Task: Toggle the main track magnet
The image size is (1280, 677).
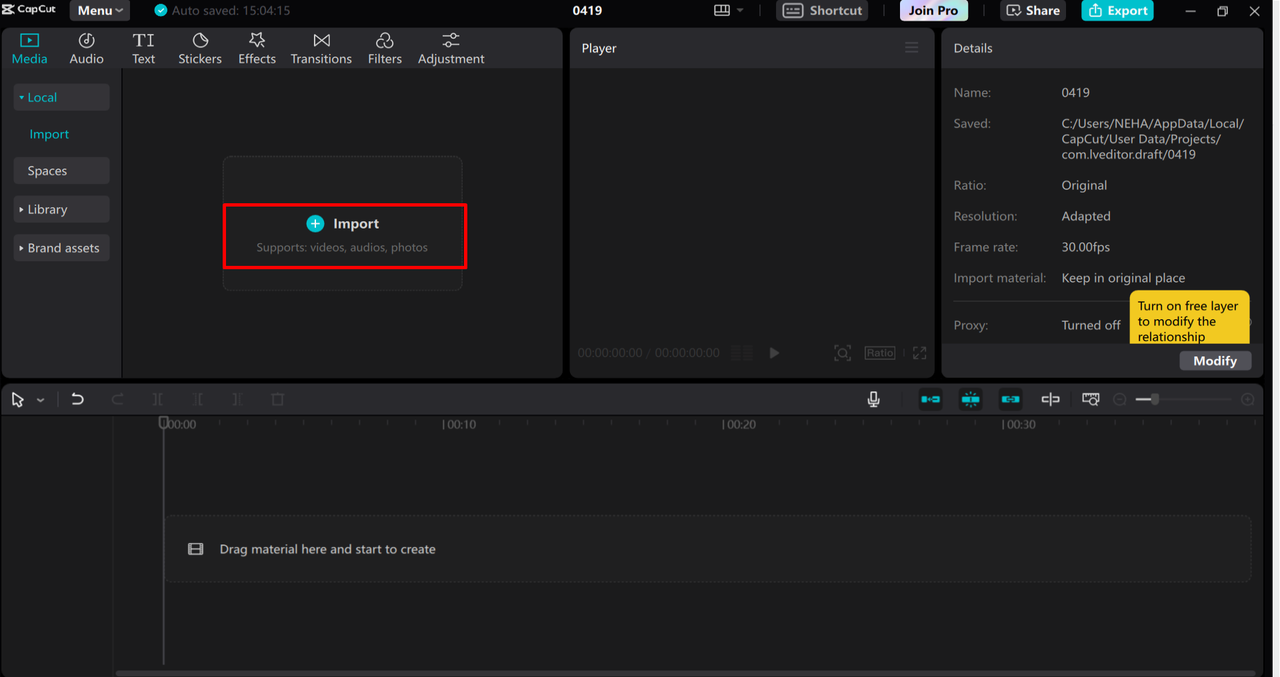Action: (930, 399)
